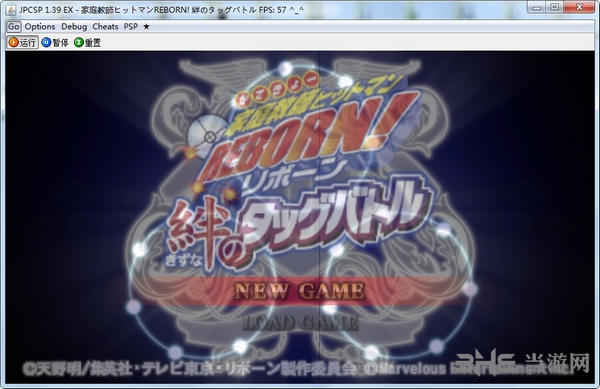Minimize the JPCSP window

pyautogui.click(x=536, y=7)
